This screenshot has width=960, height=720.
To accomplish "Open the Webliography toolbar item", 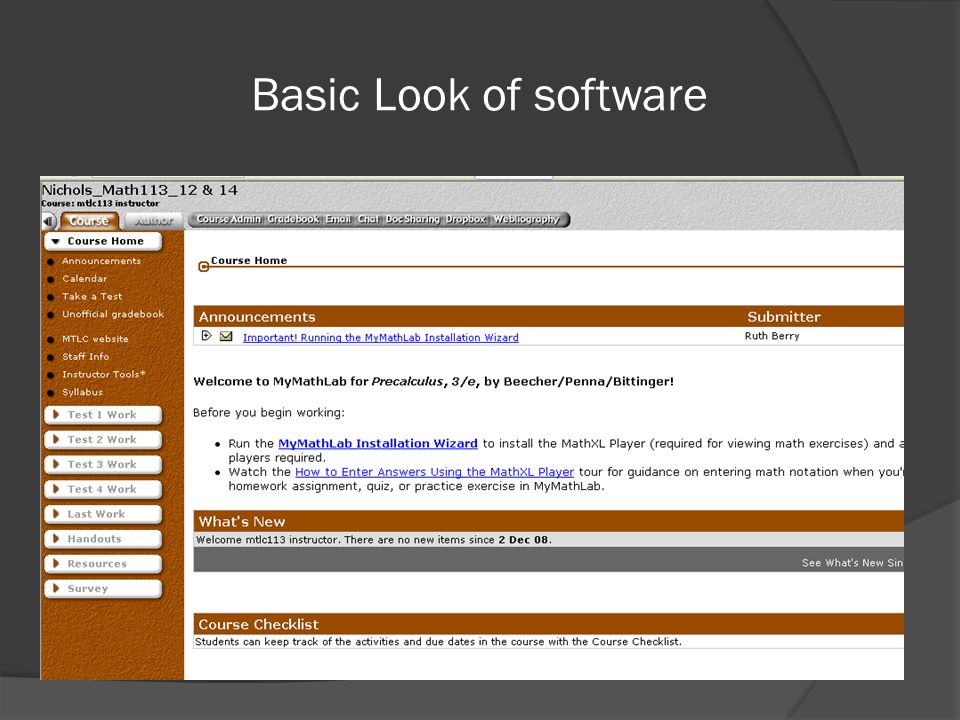I will [527, 219].
